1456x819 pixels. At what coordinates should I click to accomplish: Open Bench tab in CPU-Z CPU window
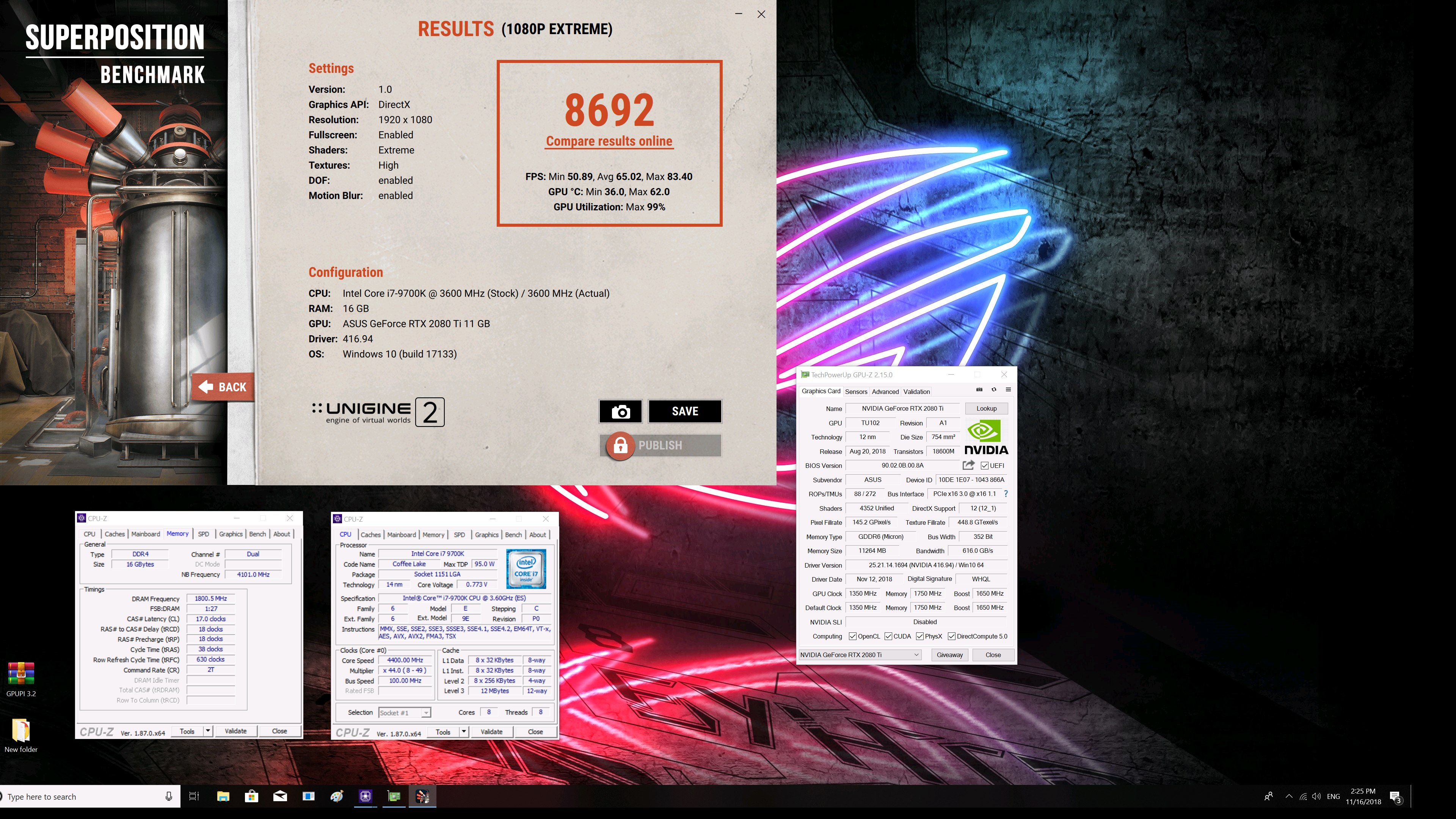(513, 534)
